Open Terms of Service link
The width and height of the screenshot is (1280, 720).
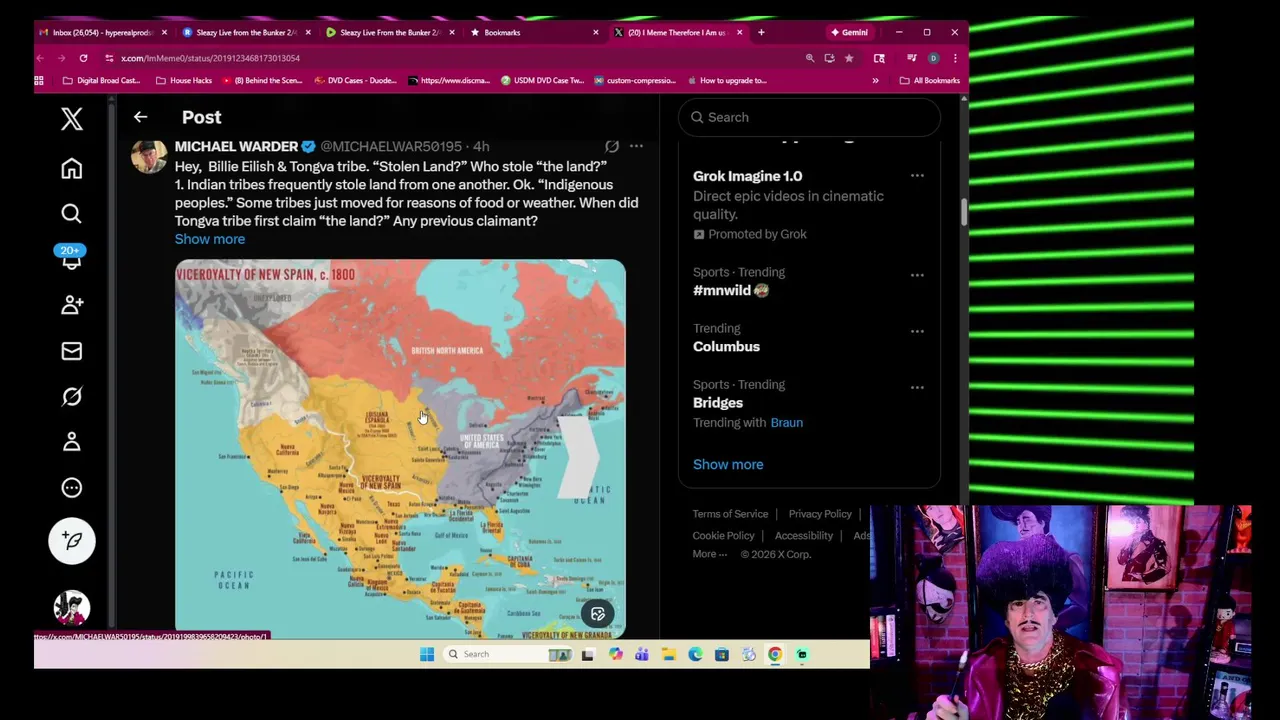coord(730,514)
